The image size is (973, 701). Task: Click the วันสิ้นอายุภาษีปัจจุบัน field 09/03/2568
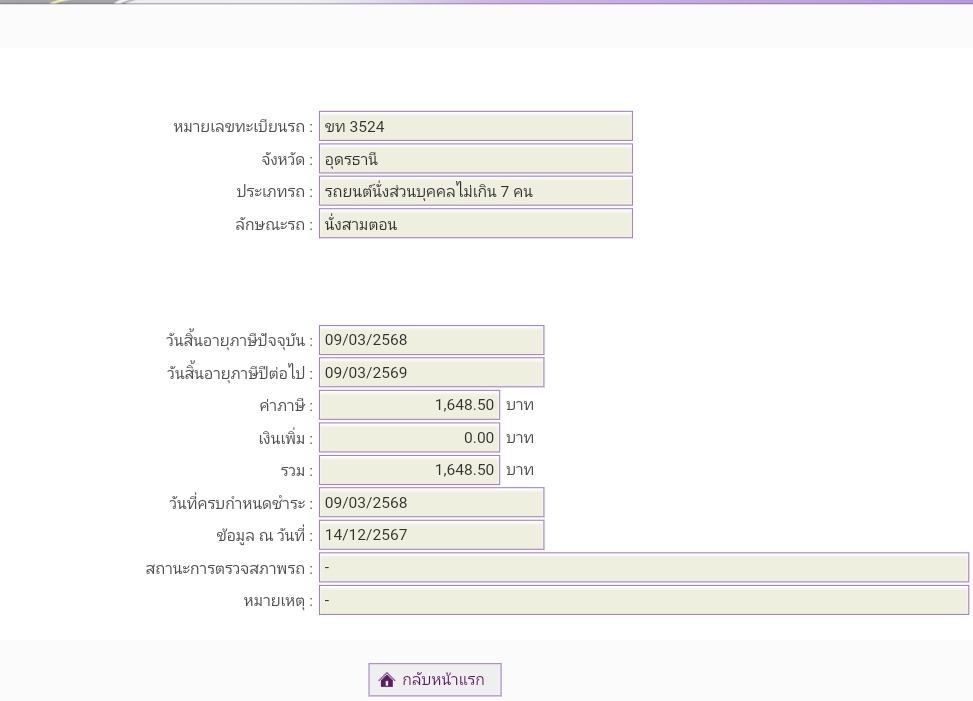tap(431, 340)
